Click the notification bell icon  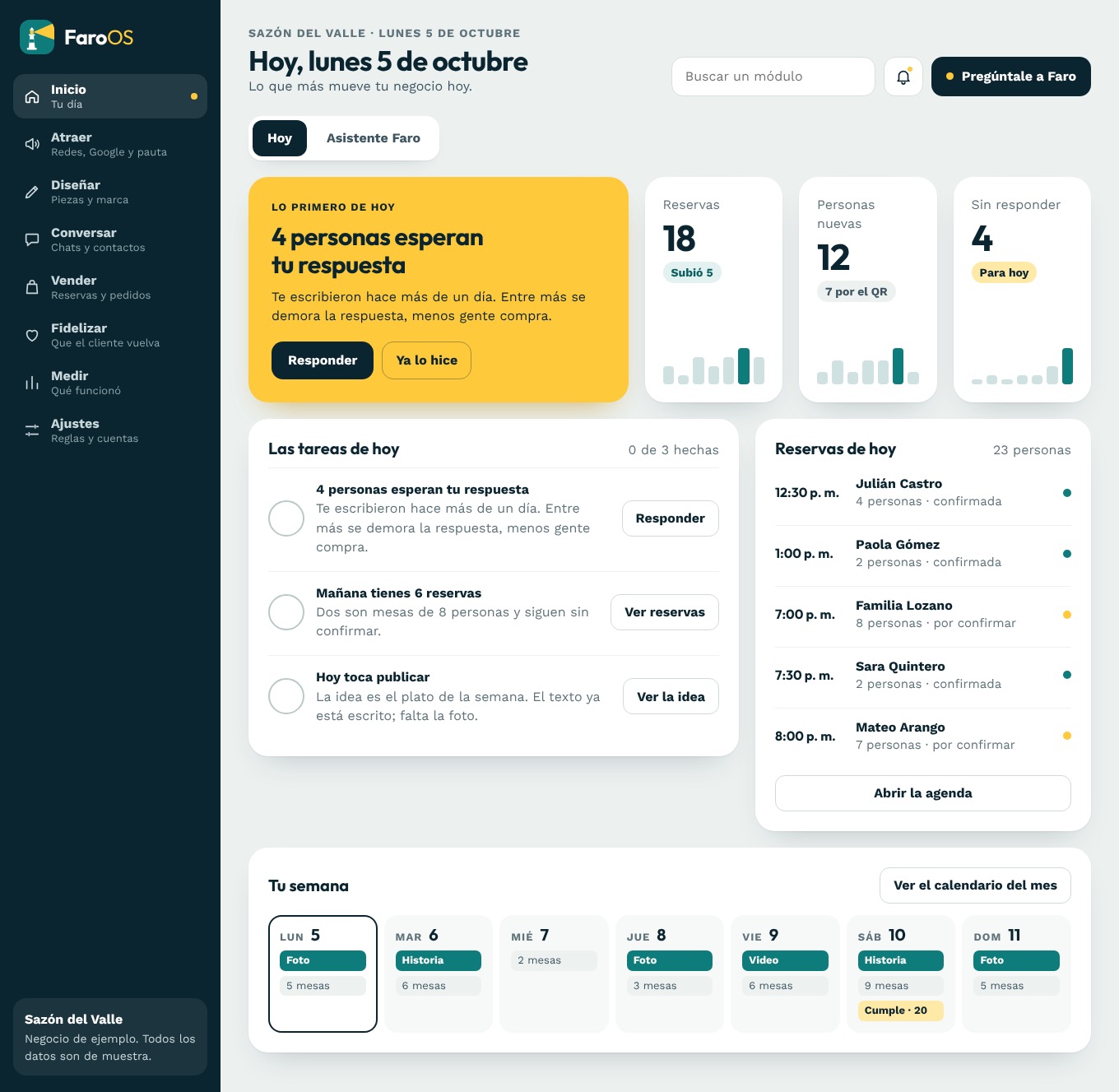click(903, 77)
